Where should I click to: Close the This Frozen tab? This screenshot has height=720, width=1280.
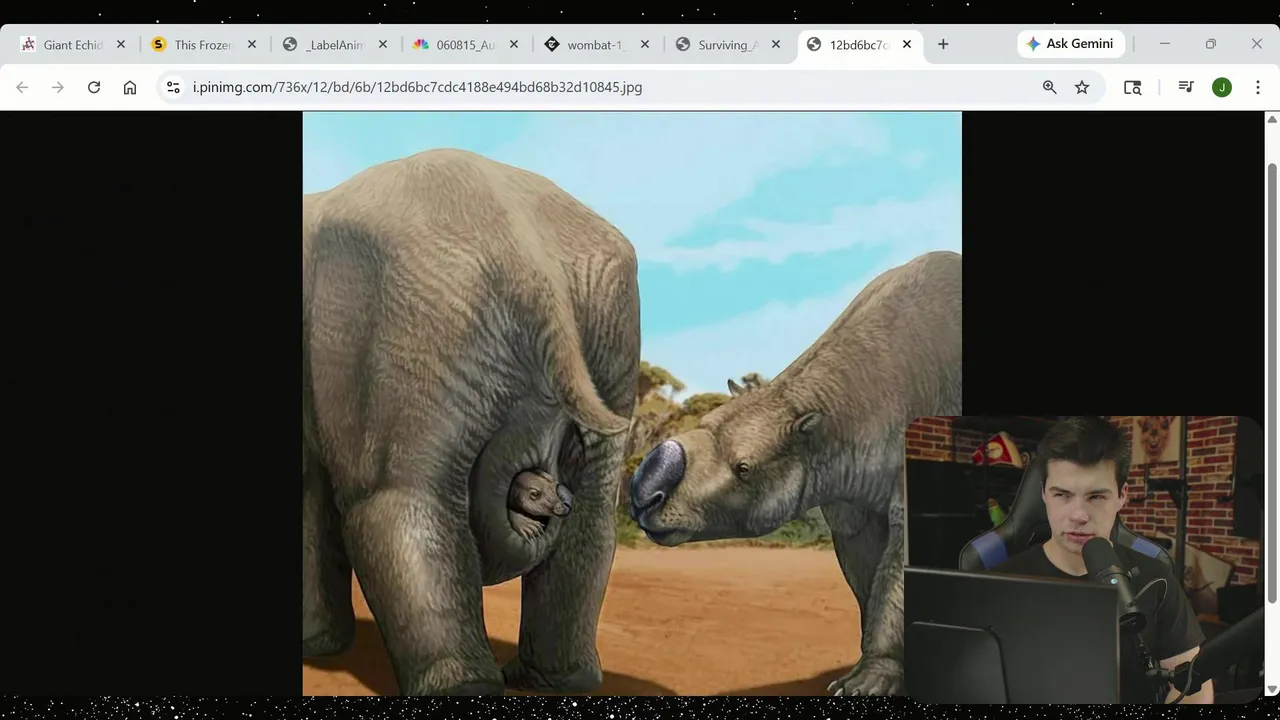[x=252, y=45]
